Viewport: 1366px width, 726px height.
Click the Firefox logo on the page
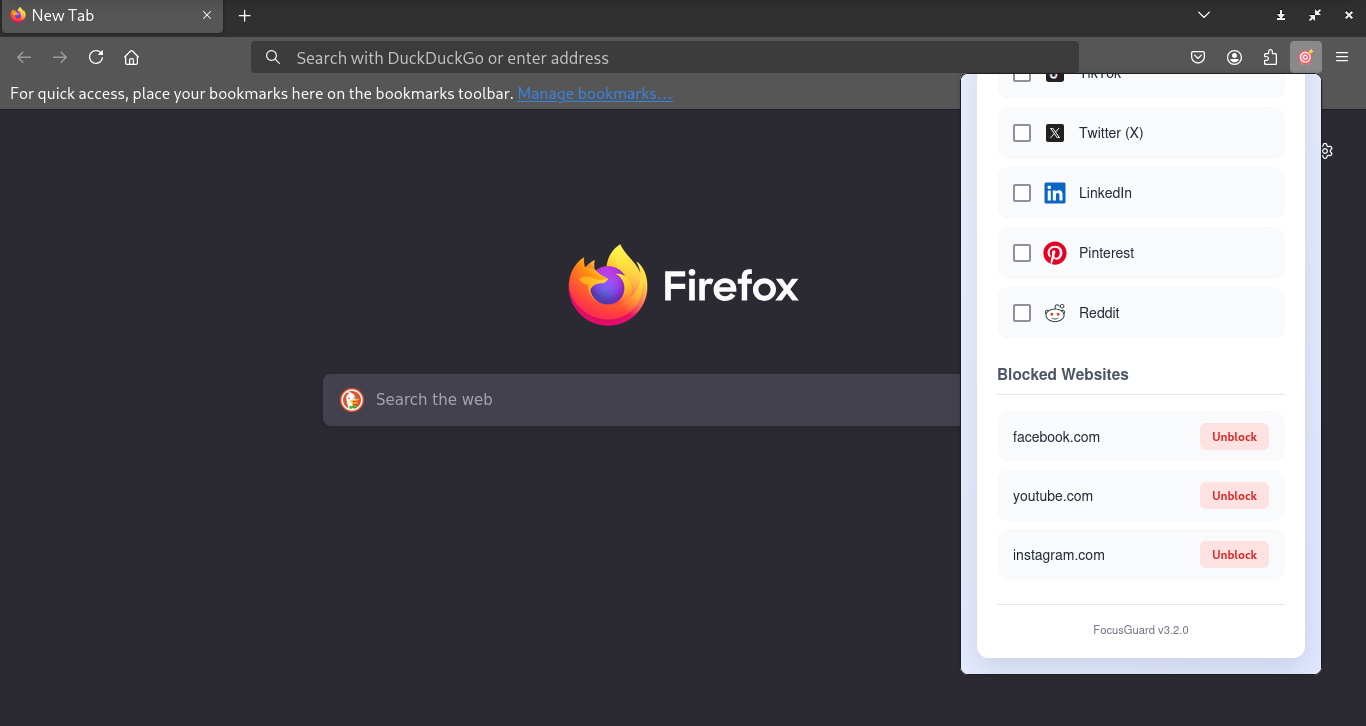pos(608,286)
